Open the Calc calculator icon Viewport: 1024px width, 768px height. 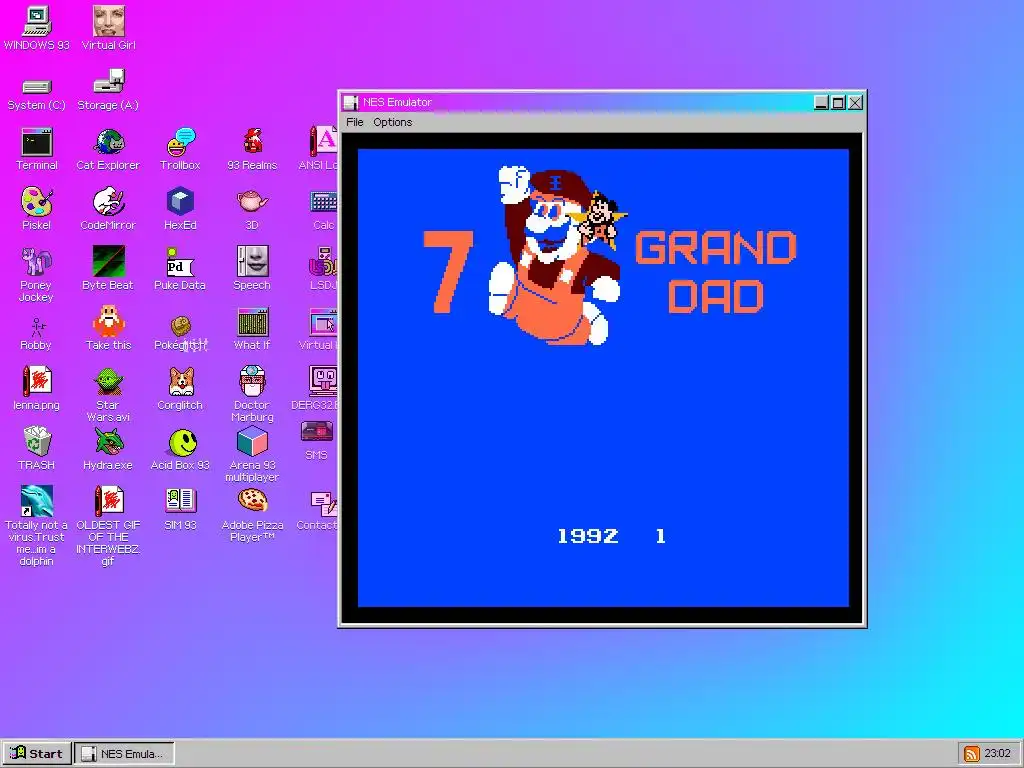[323, 202]
